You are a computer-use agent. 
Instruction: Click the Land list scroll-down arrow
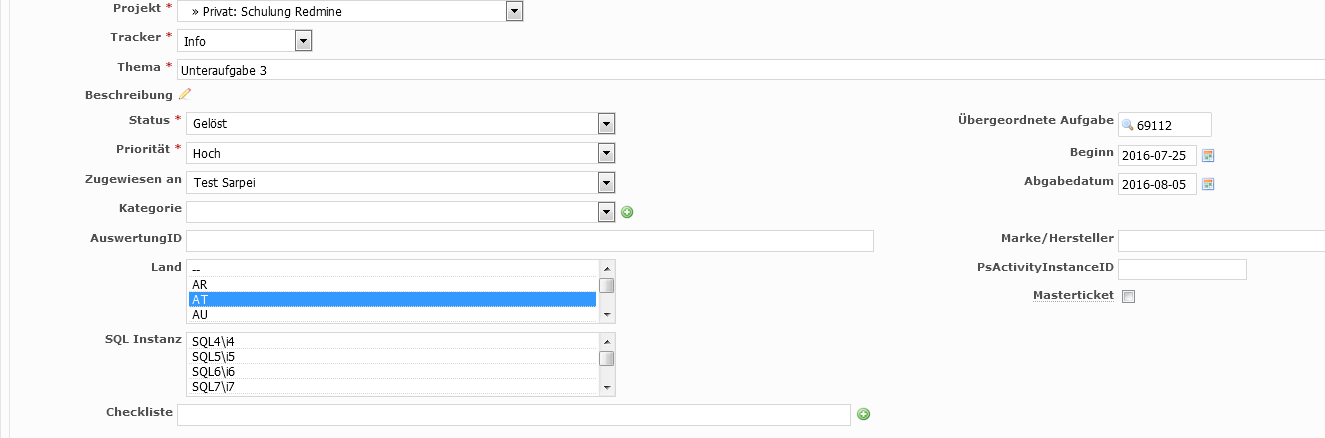606,315
